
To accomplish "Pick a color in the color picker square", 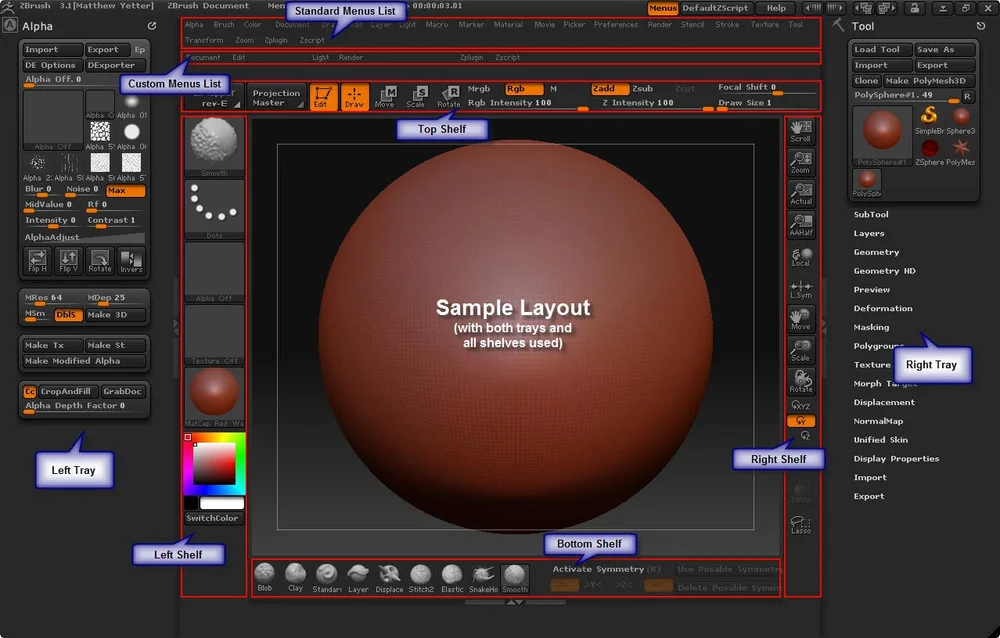I will pyautogui.click(x=214, y=463).
